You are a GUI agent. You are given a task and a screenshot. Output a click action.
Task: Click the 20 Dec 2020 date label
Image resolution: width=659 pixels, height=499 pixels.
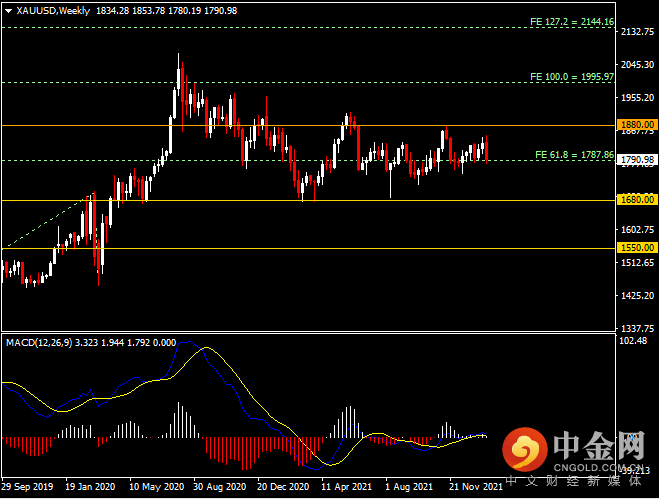(x=283, y=487)
